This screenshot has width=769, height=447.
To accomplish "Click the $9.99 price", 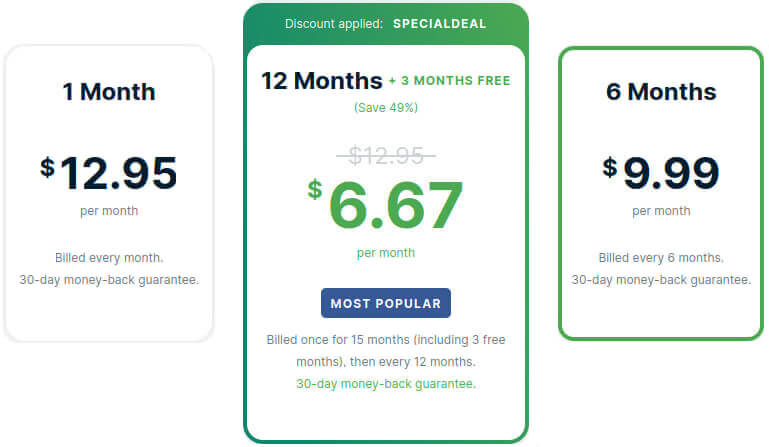I will (661, 172).
